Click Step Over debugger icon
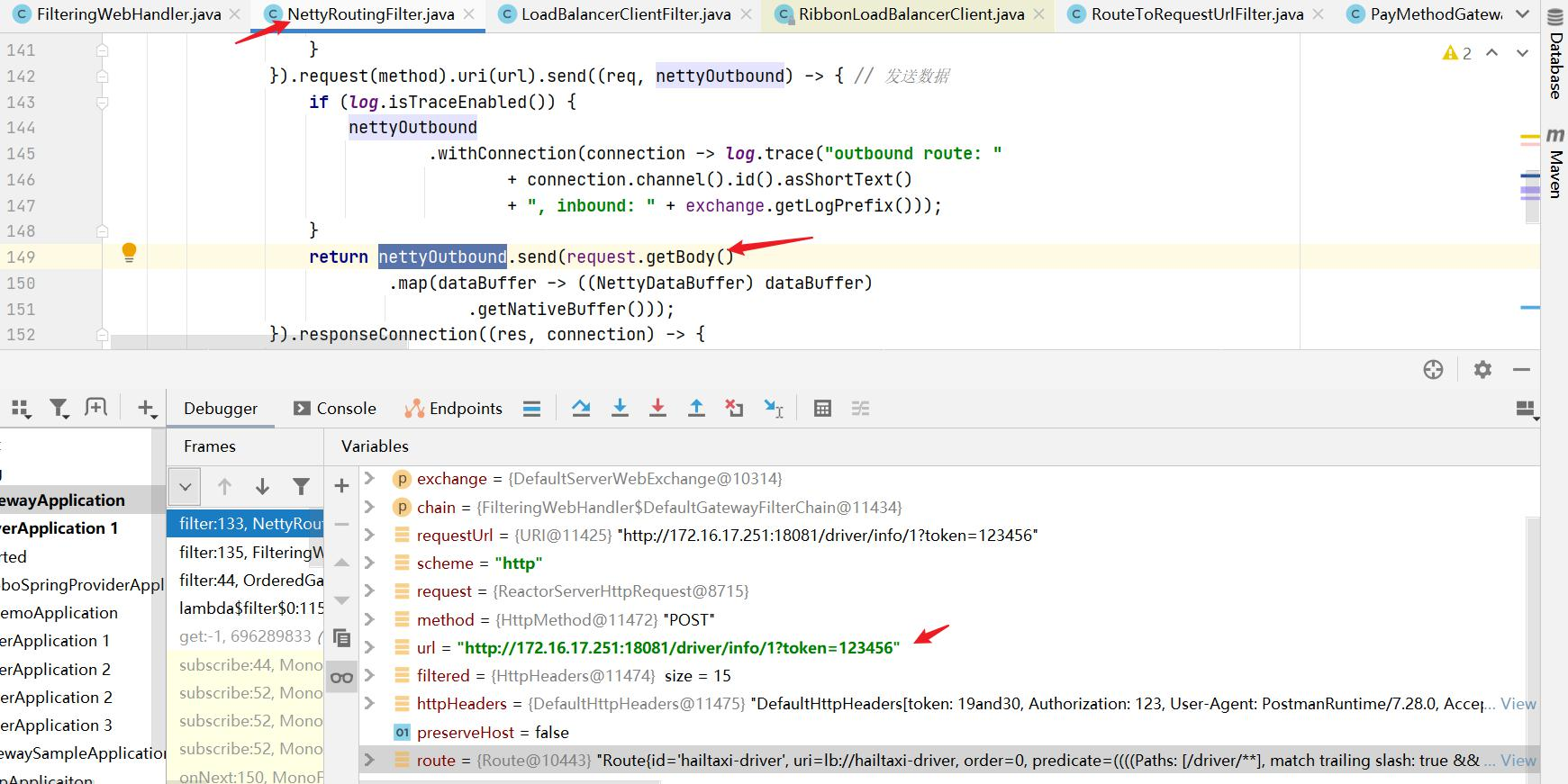Image resolution: width=1568 pixels, height=784 pixels. [x=581, y=409]
